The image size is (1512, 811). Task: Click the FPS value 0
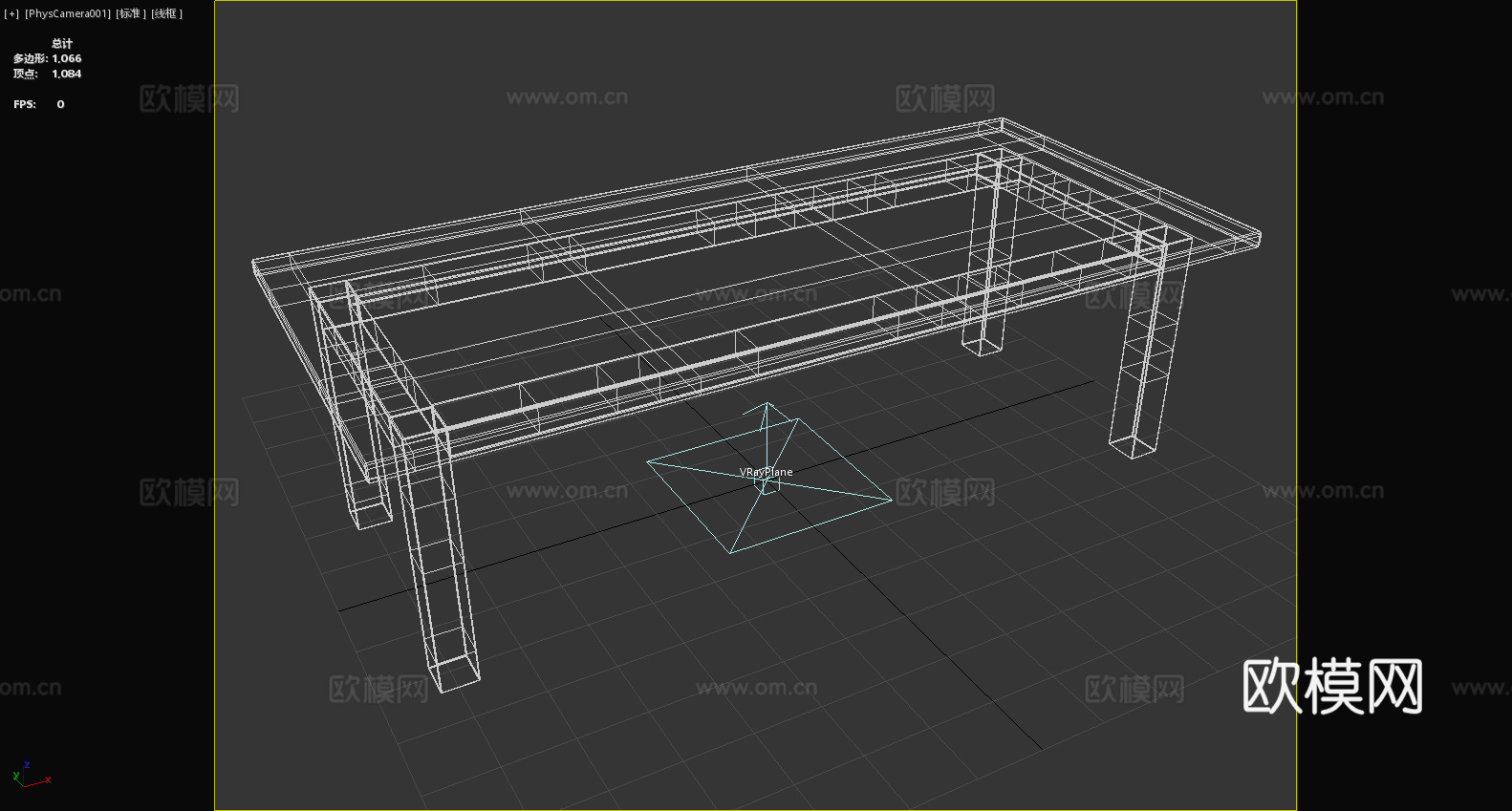60,104
